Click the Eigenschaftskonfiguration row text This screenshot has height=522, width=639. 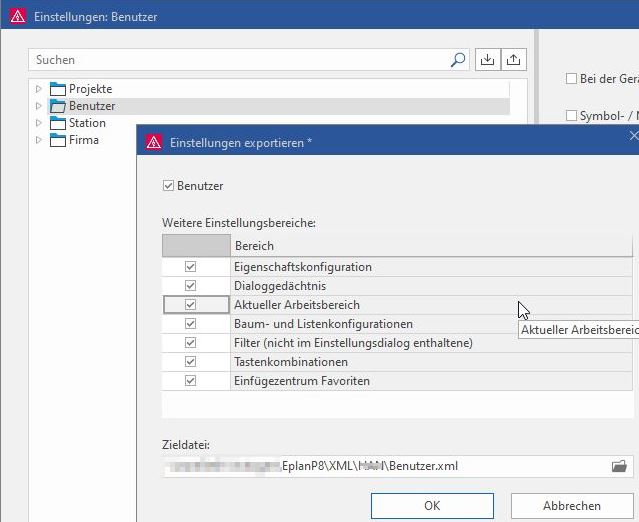click(x=303, y=267)
